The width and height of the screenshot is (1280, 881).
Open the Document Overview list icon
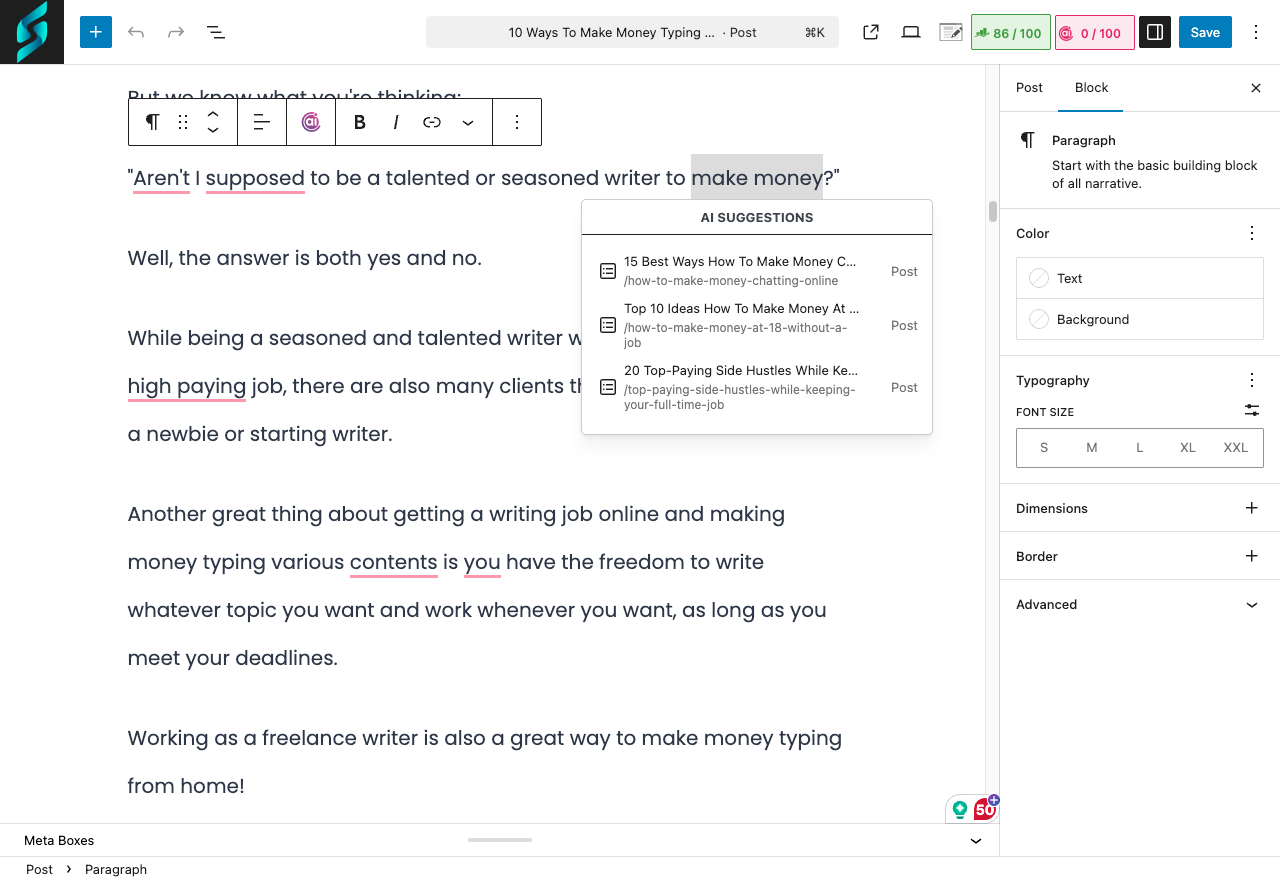[x=216, y=32]
